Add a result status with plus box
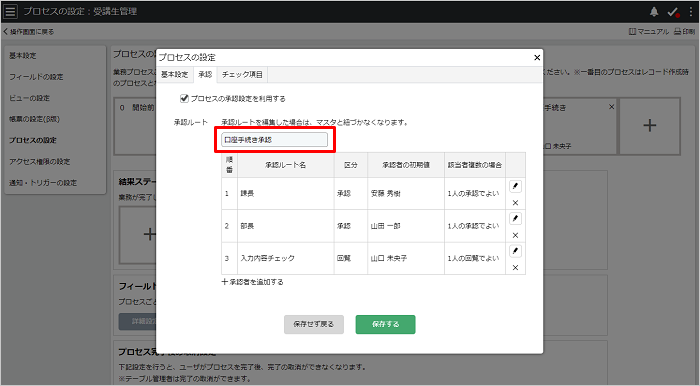The height and width of the screenshot is (386, 700). 149,234
